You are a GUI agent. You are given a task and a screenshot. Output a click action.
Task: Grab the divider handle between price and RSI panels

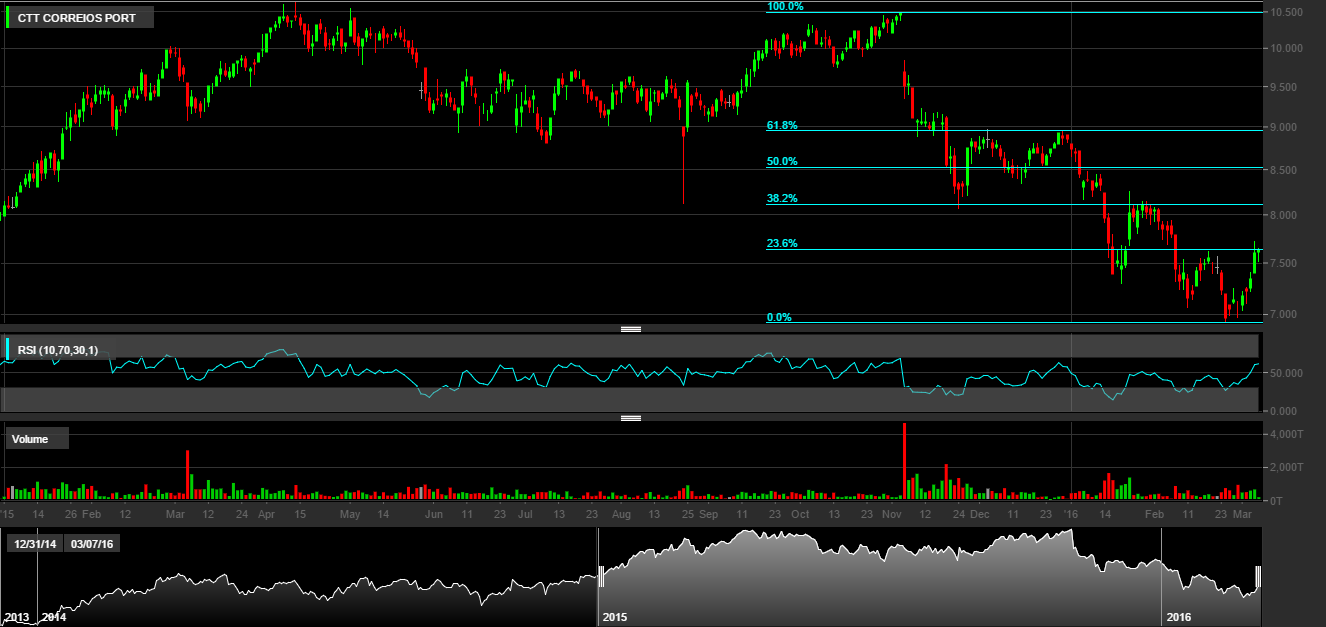tap(630, 328)
